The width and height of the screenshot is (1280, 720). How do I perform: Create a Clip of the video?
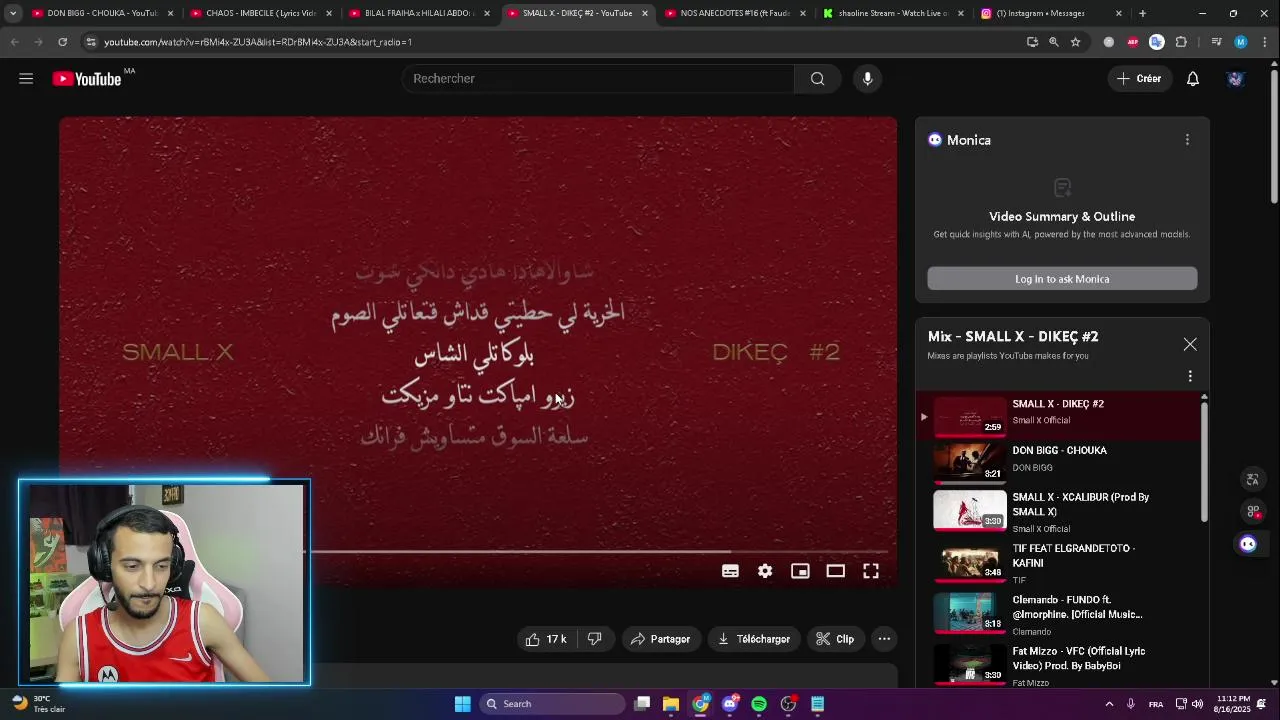point(835,639)
